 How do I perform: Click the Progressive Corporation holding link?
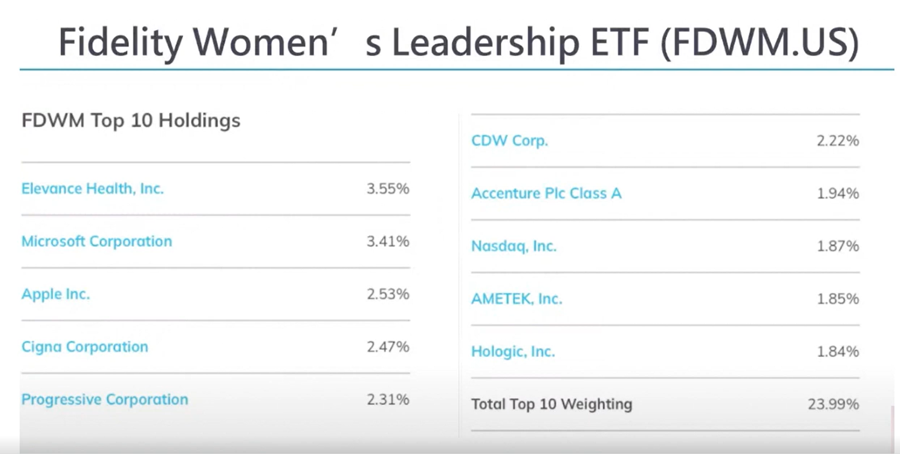click(x=104, y=399)
